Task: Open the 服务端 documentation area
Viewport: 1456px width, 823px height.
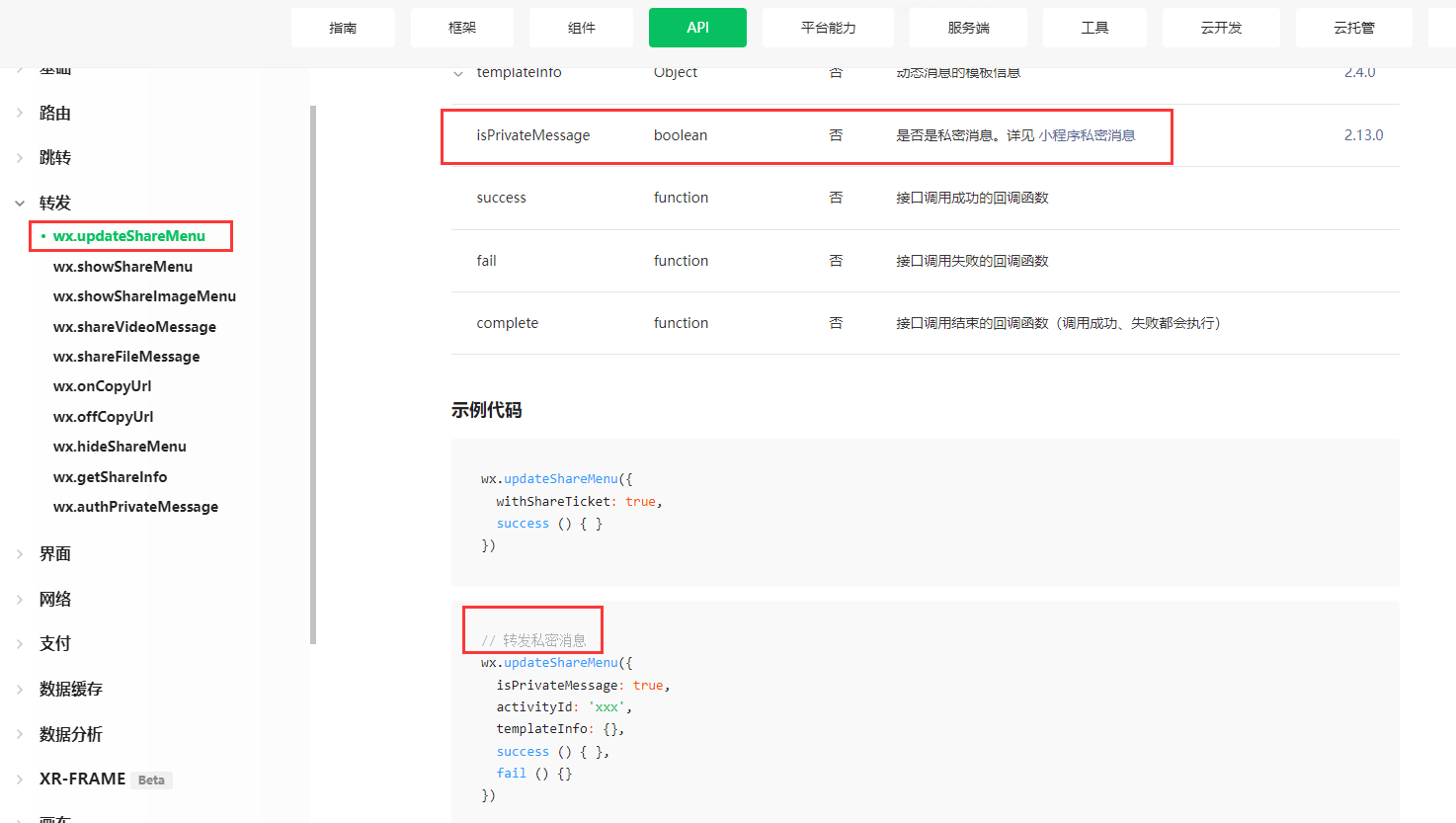Action: click(967, 27)
